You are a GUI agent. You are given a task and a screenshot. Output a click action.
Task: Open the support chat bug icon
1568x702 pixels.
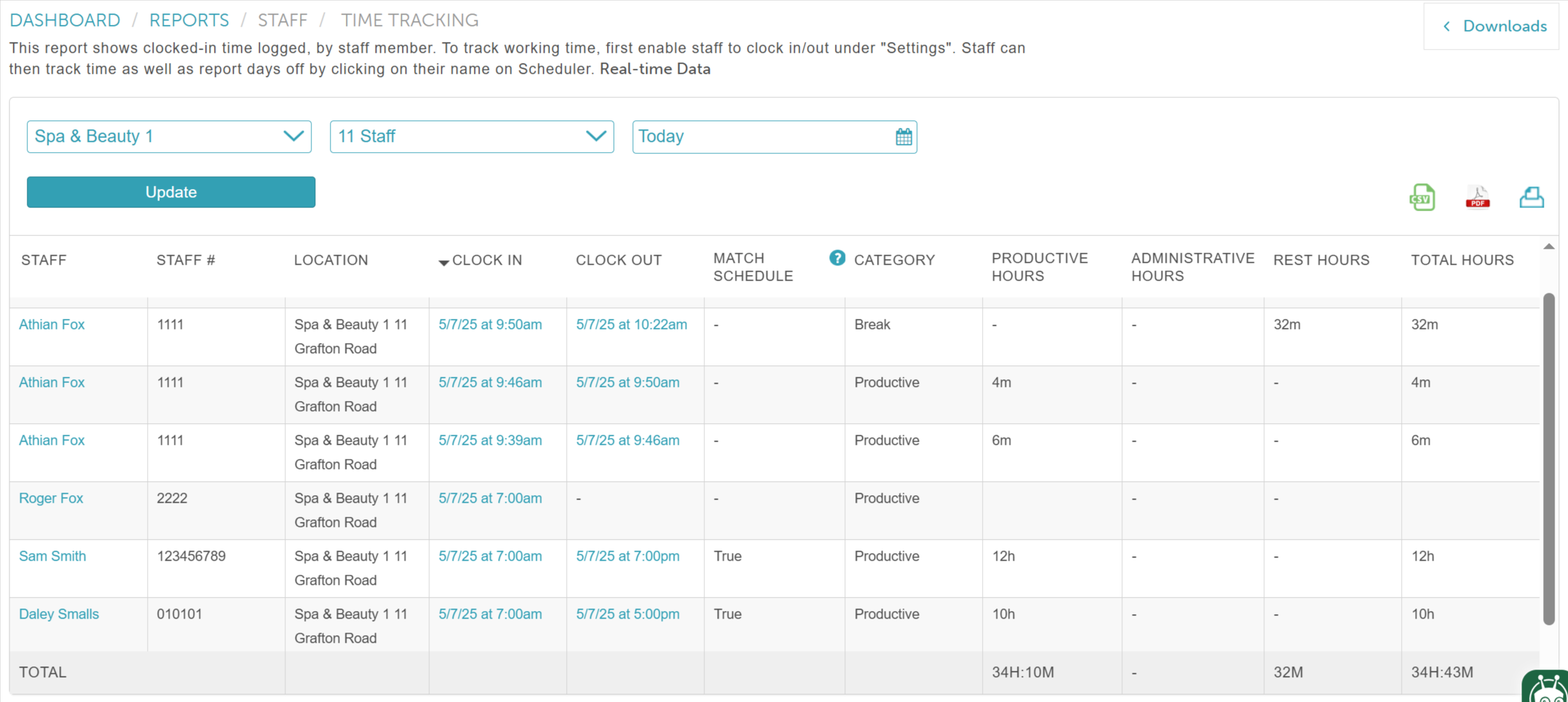click(x=1548, y=689)
